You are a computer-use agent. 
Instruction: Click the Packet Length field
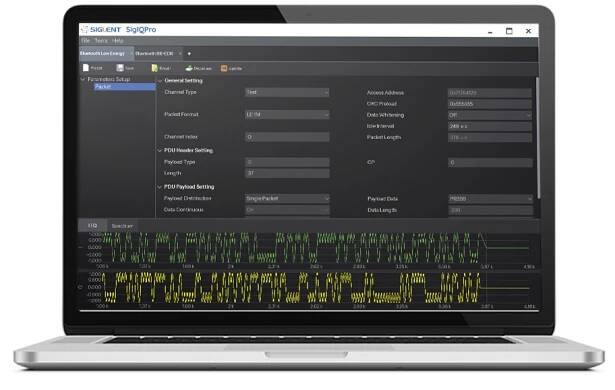(490, 138)
